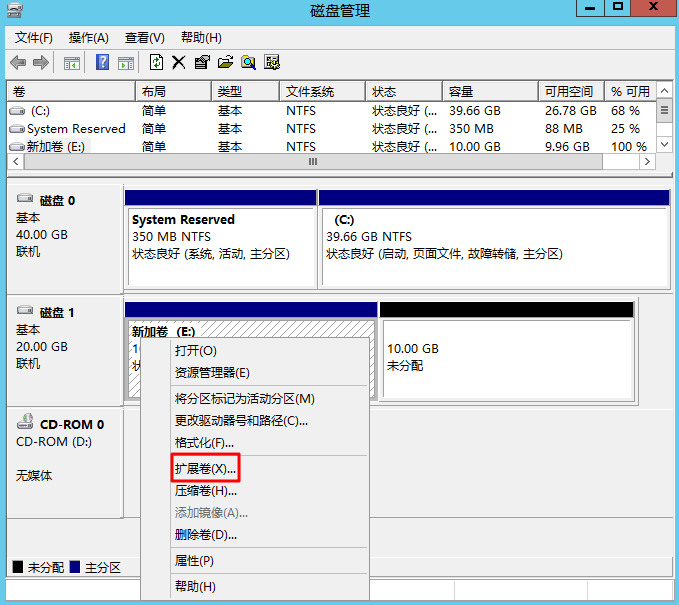The image size is (679, 605).
Task: Click the 68 % available cell
Action: click(x=625, y=111)
